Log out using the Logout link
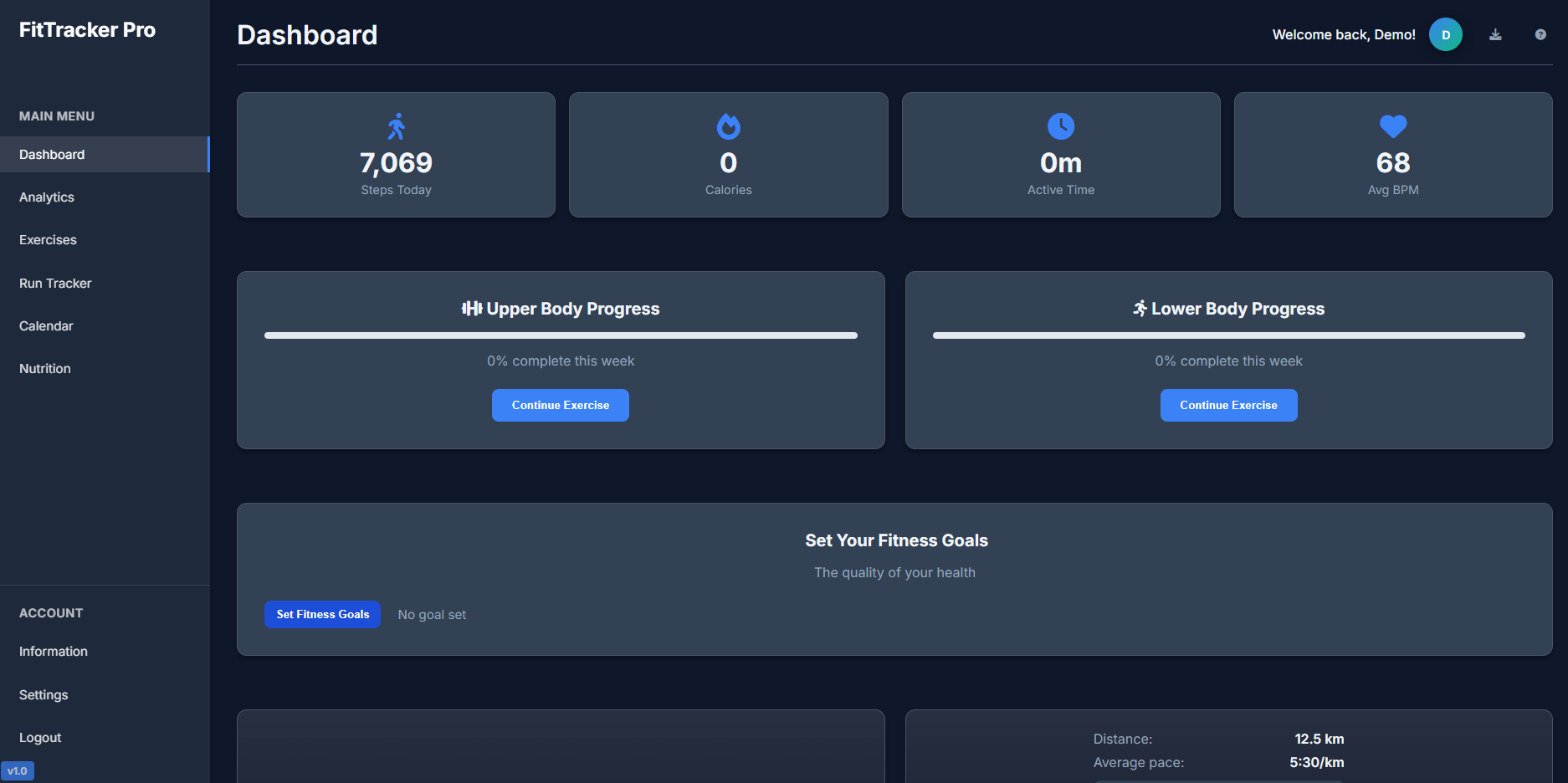The width and height of the screenshot is (1568, 783). (x=39, y=737)
